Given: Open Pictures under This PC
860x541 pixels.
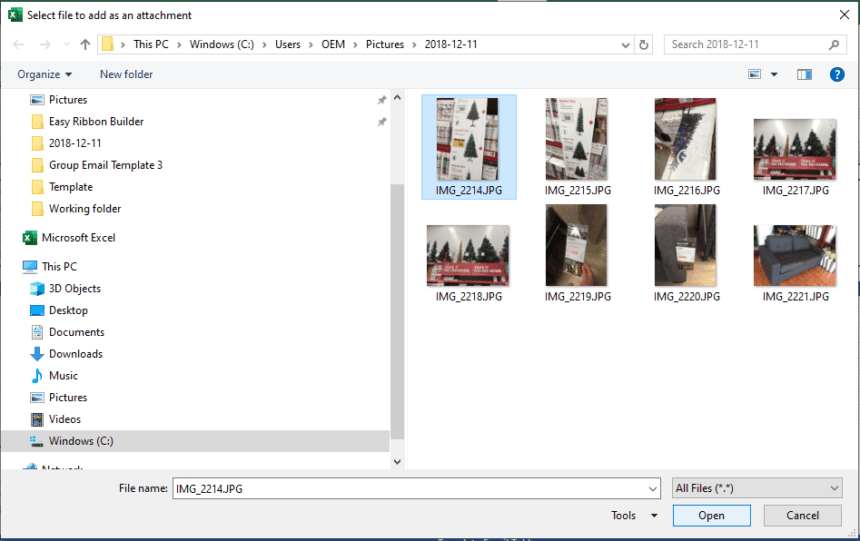Looking at the screenshot, I should coord(67,397).
